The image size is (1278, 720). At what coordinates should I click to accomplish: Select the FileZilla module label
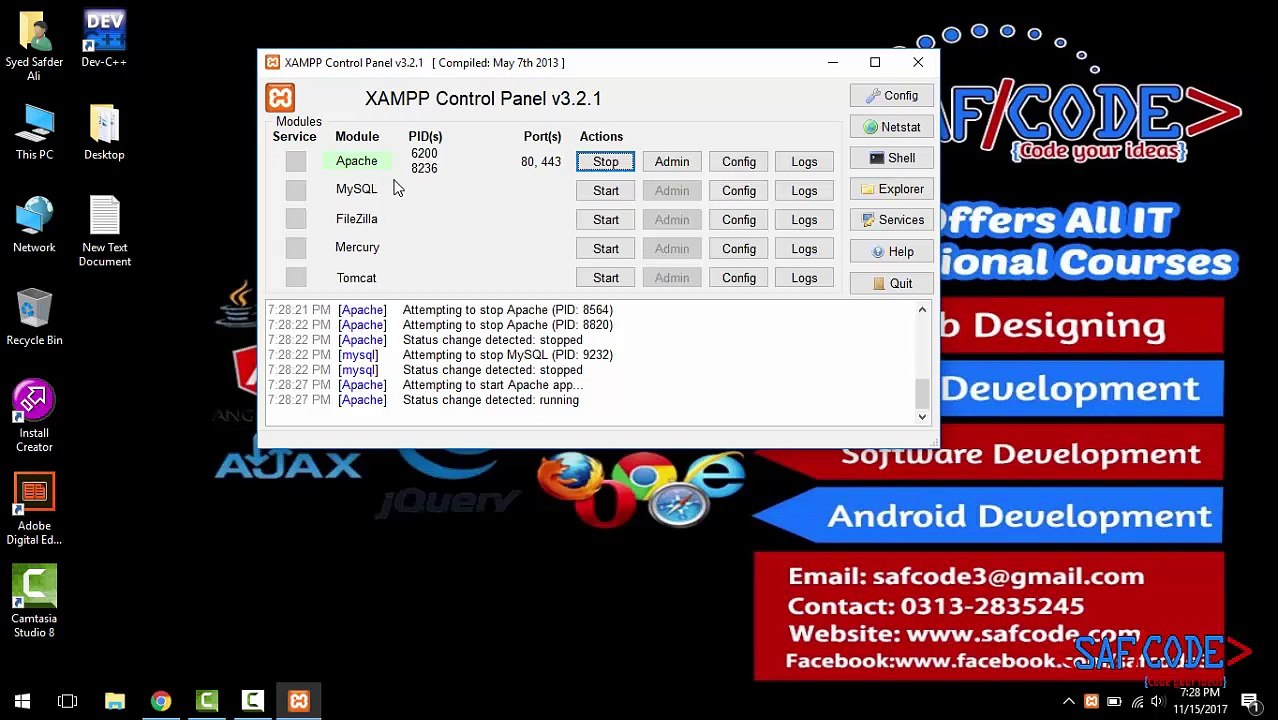[x=357, y=219]
